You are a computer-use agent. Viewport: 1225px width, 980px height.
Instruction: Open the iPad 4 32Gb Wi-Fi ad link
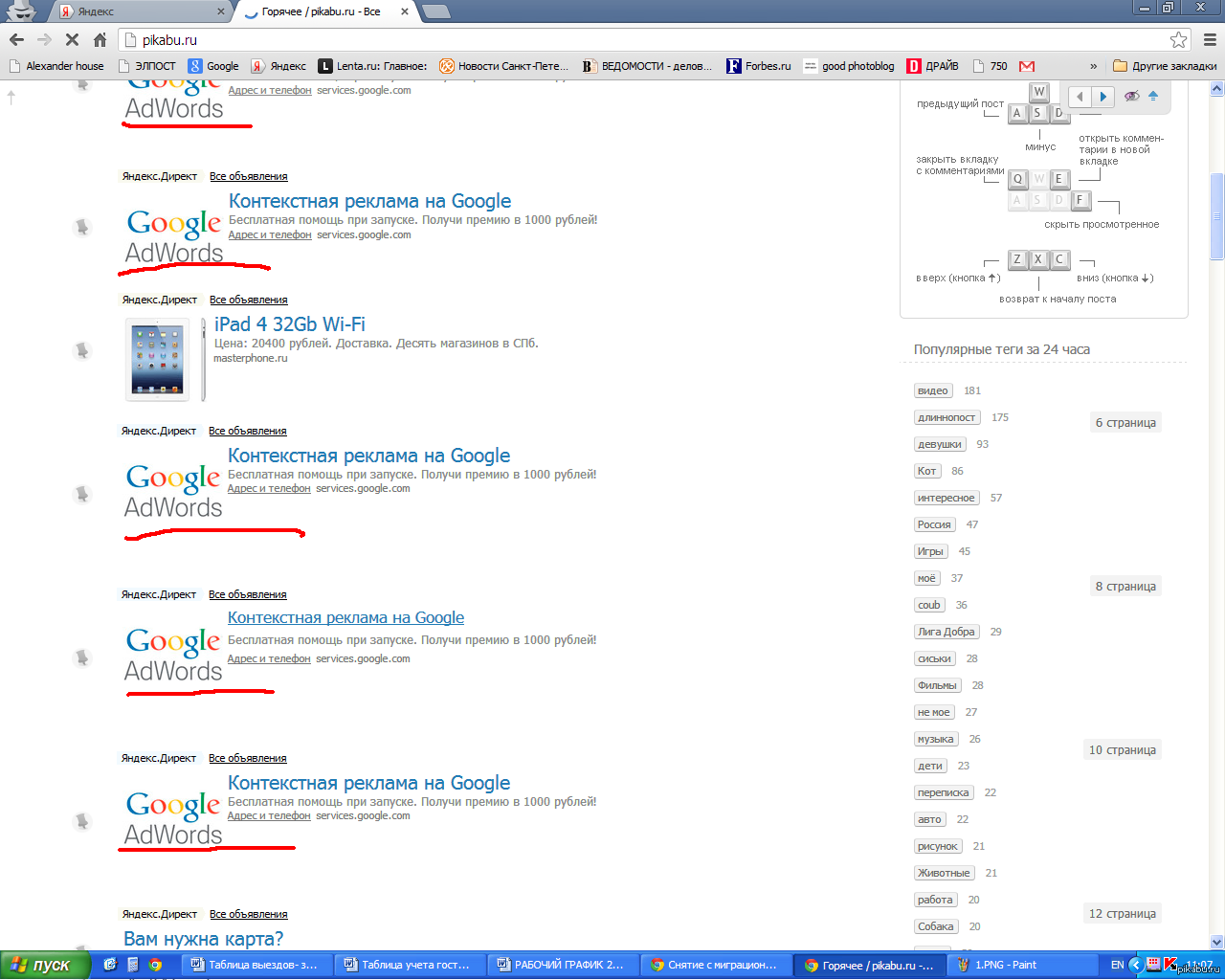pos(290,324)
